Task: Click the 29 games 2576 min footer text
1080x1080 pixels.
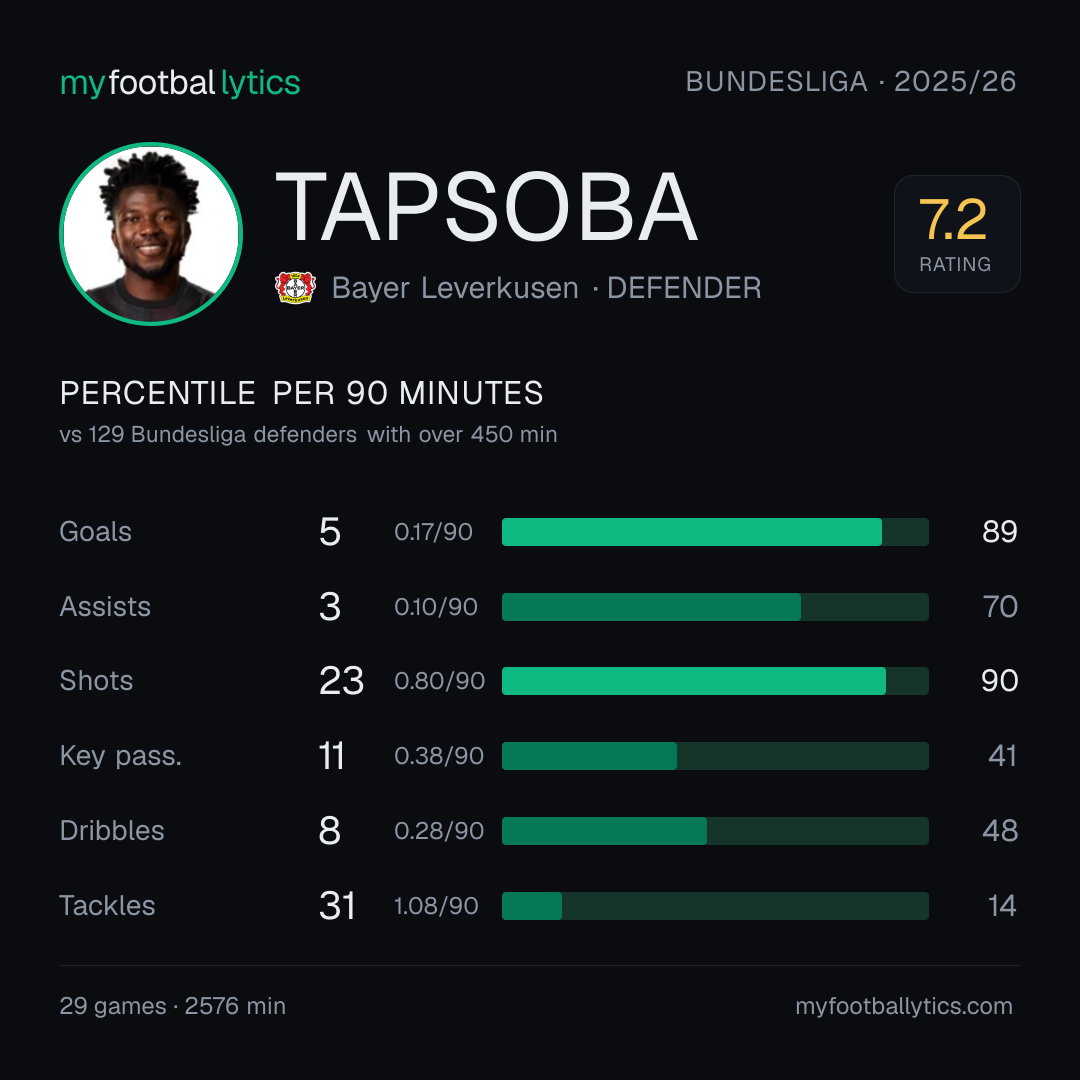Action: click(x=173, y=1006)
